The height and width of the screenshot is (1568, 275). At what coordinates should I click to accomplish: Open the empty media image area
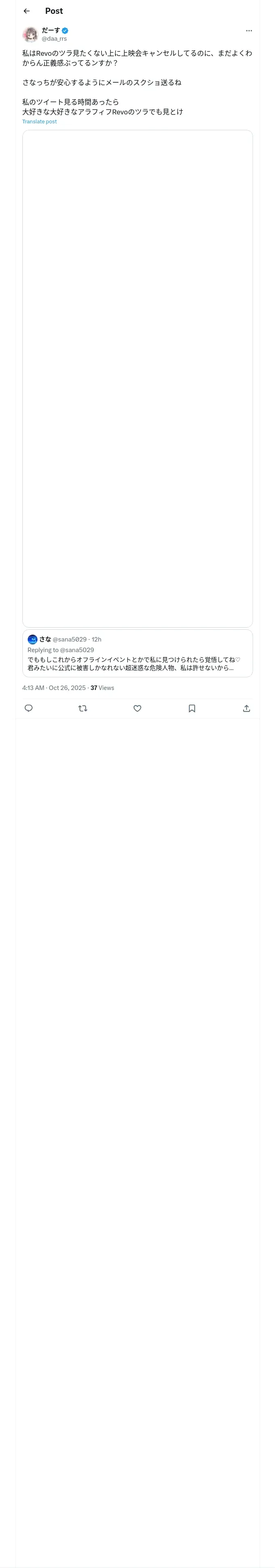click(137, 378)
